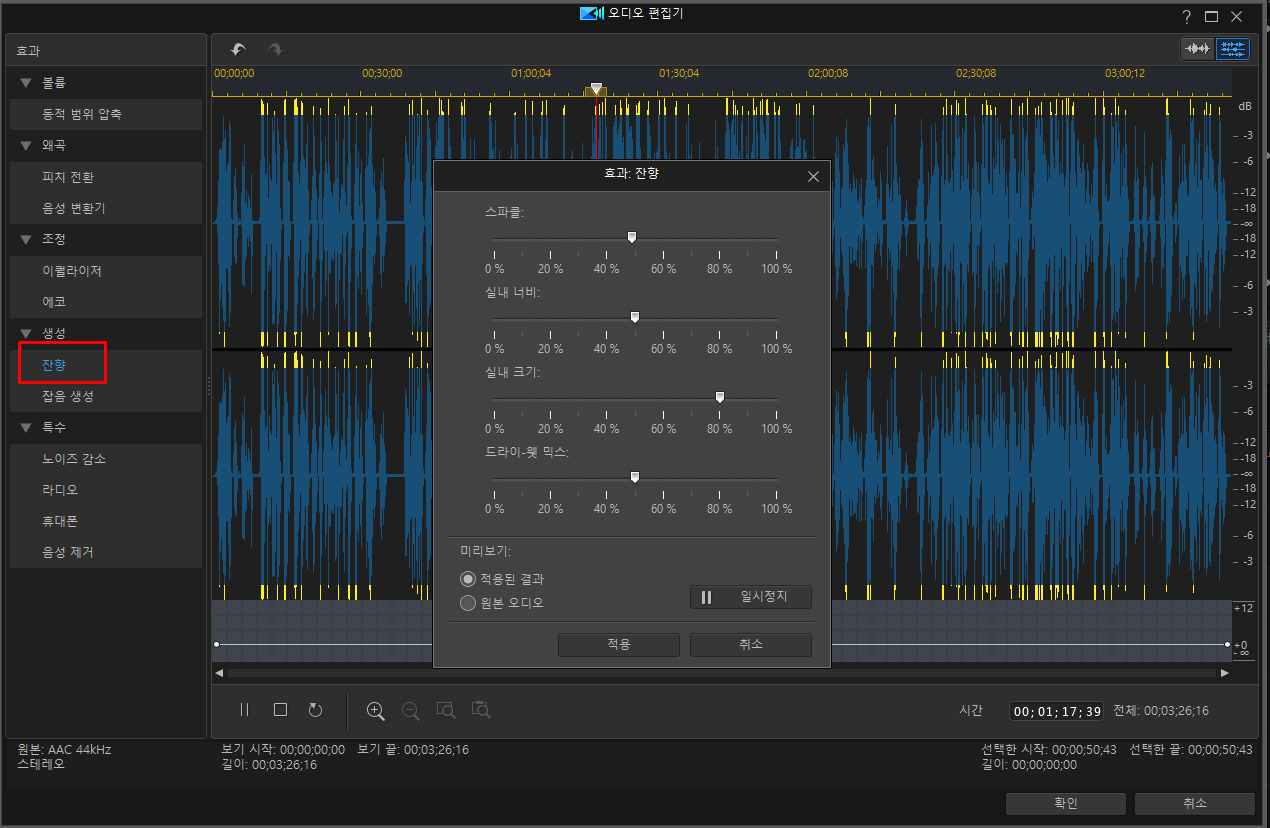
Task: Click the volume envelope right endpoint
Action: click(1227, 645)
